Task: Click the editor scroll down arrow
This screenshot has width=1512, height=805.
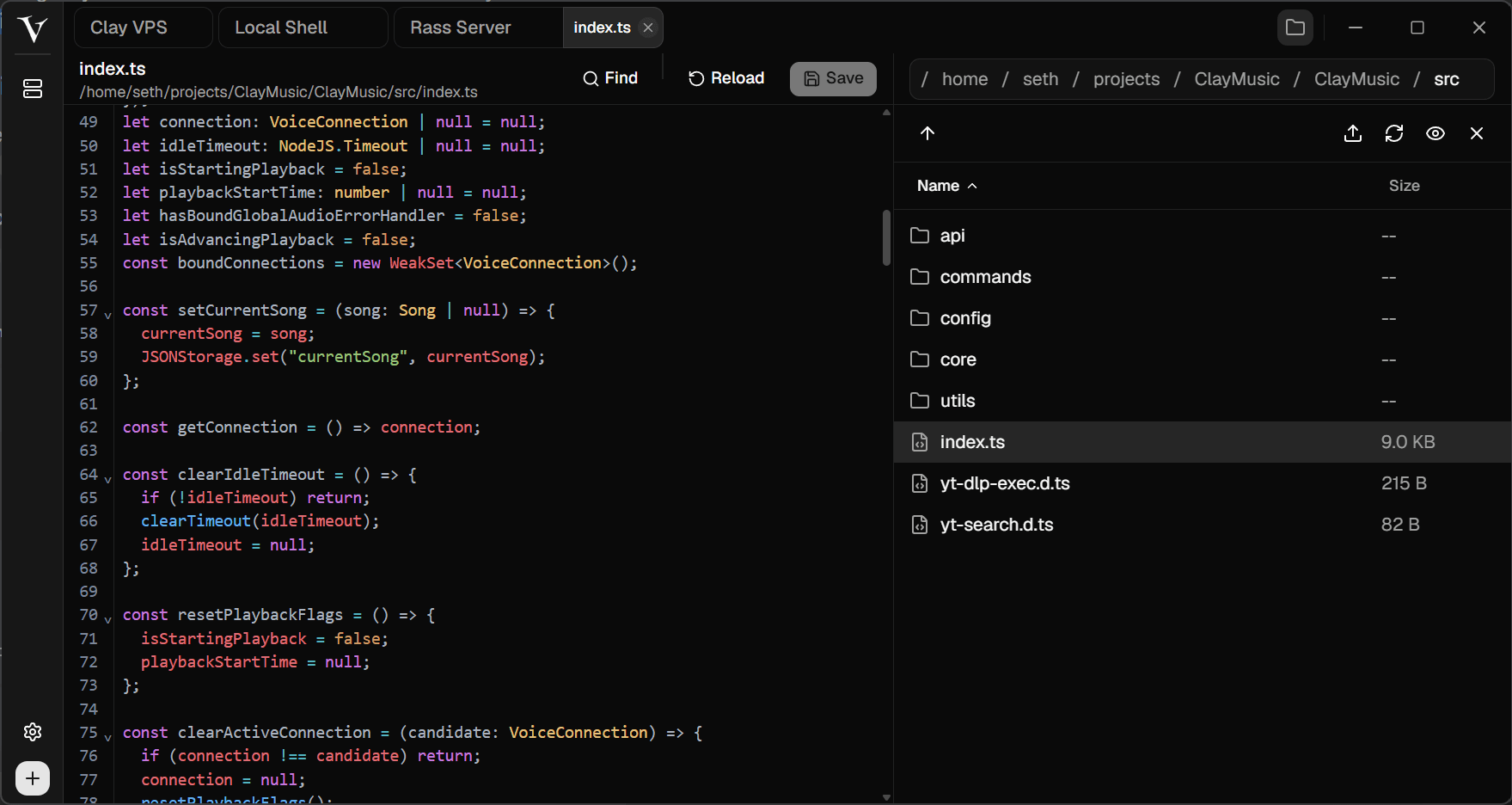Action: (886, 797)
